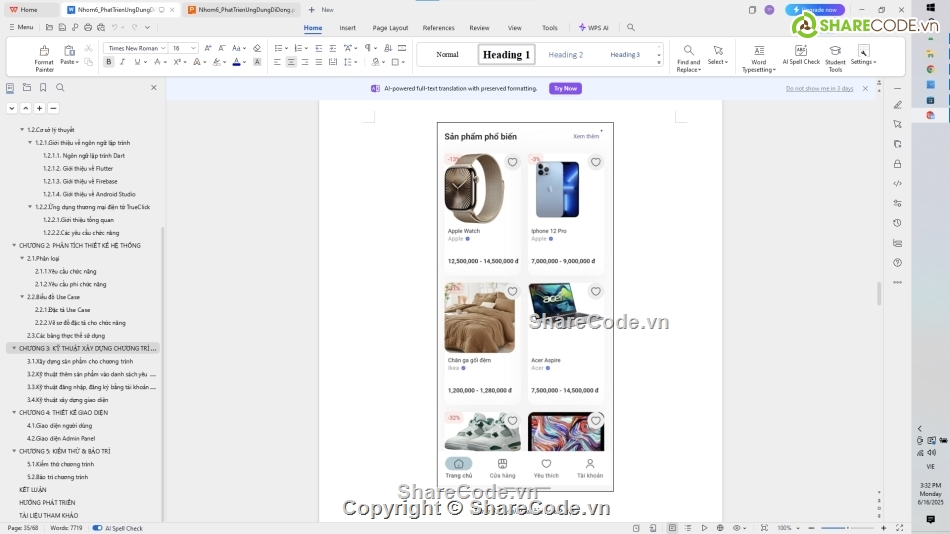
Task: Enter full screen mode from status bar
Action: point(900,528)
